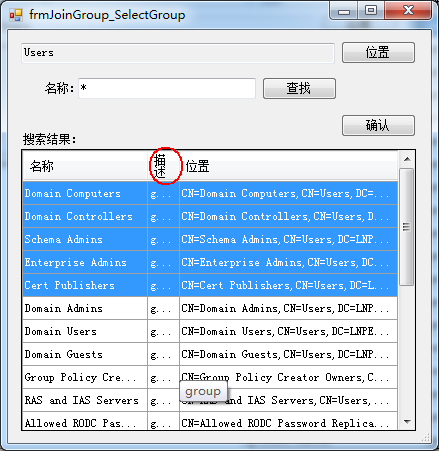439x451 pixels.
Task: Focus the 名称 input field containing asterisk
Action: (x=167, y=88)
